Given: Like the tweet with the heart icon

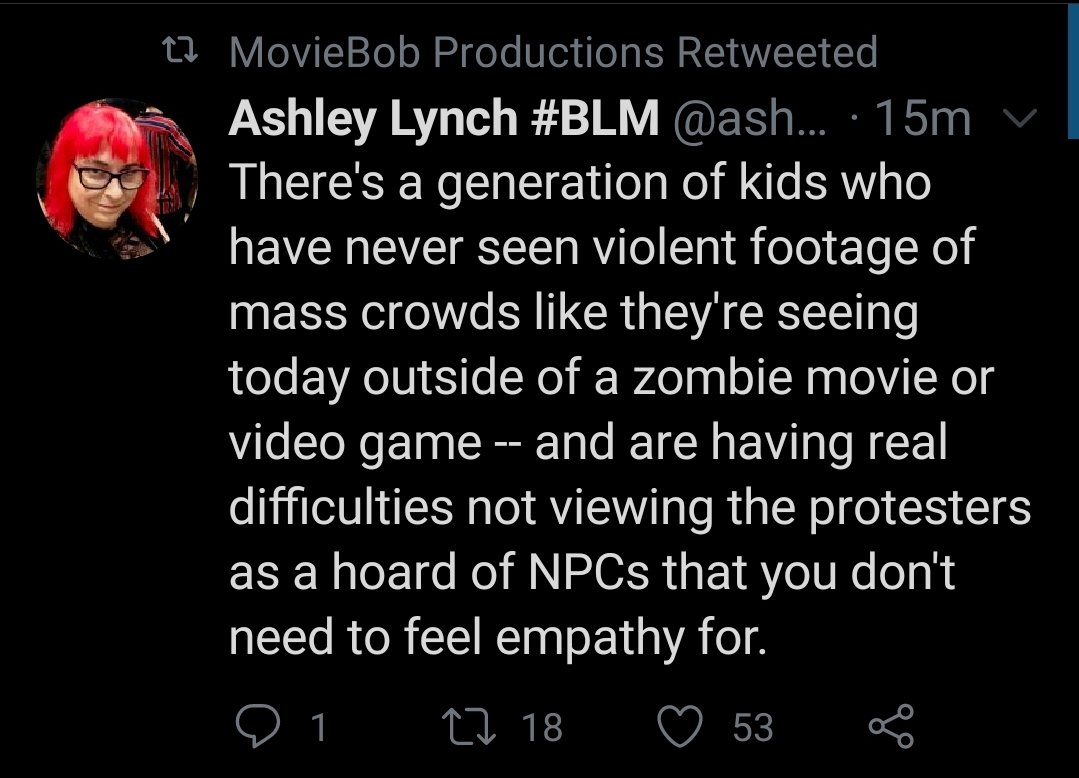Looking at the screenshot, I should 681,726.
